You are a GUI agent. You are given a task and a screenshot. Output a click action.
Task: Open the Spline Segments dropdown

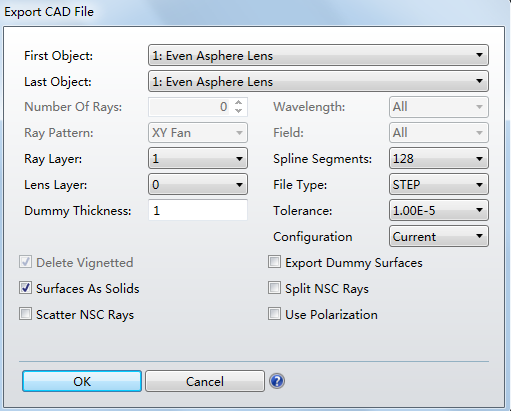pyautogui.click(x=439, y=158)
